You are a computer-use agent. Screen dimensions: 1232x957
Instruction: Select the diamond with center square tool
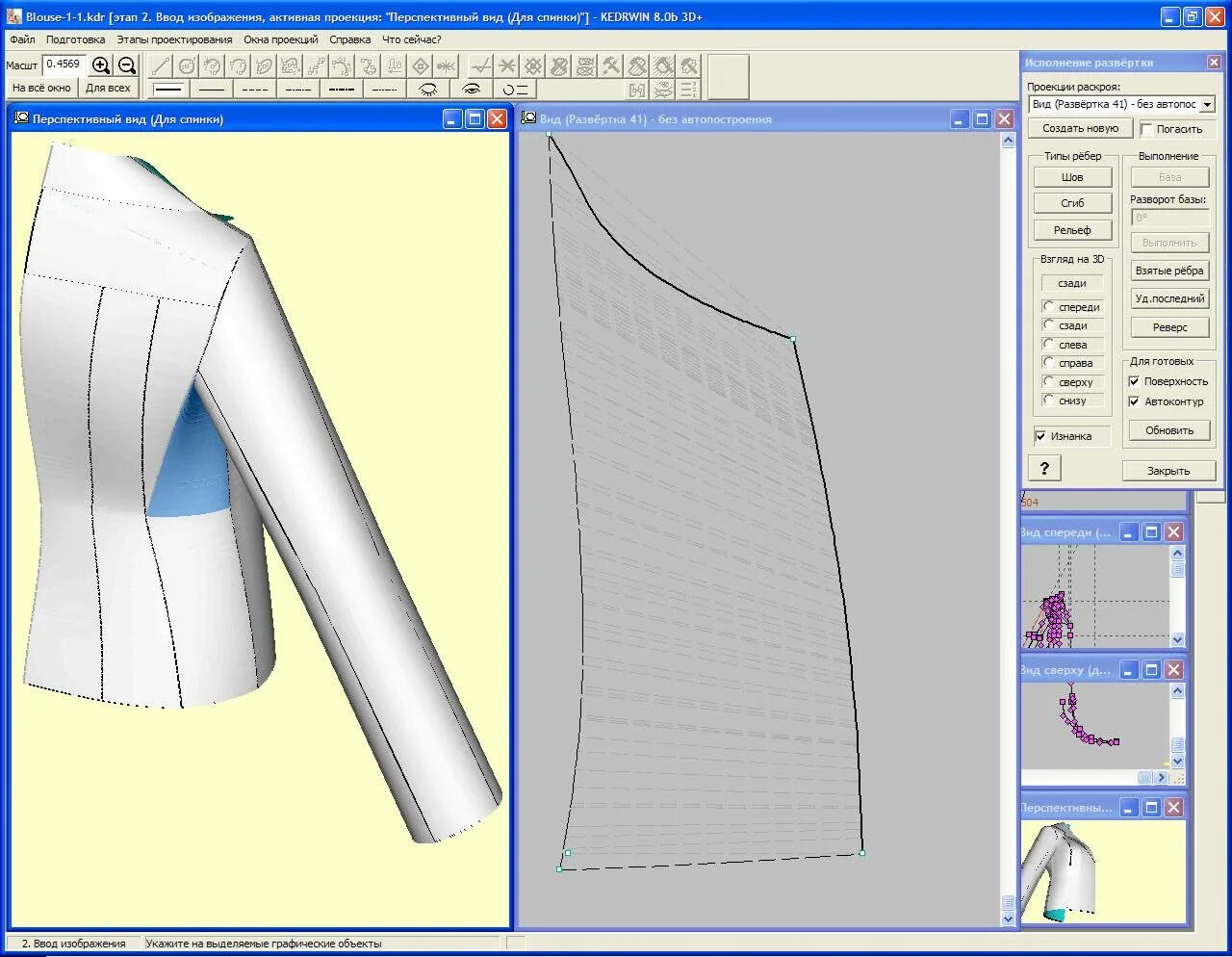[x=421, y=65]
